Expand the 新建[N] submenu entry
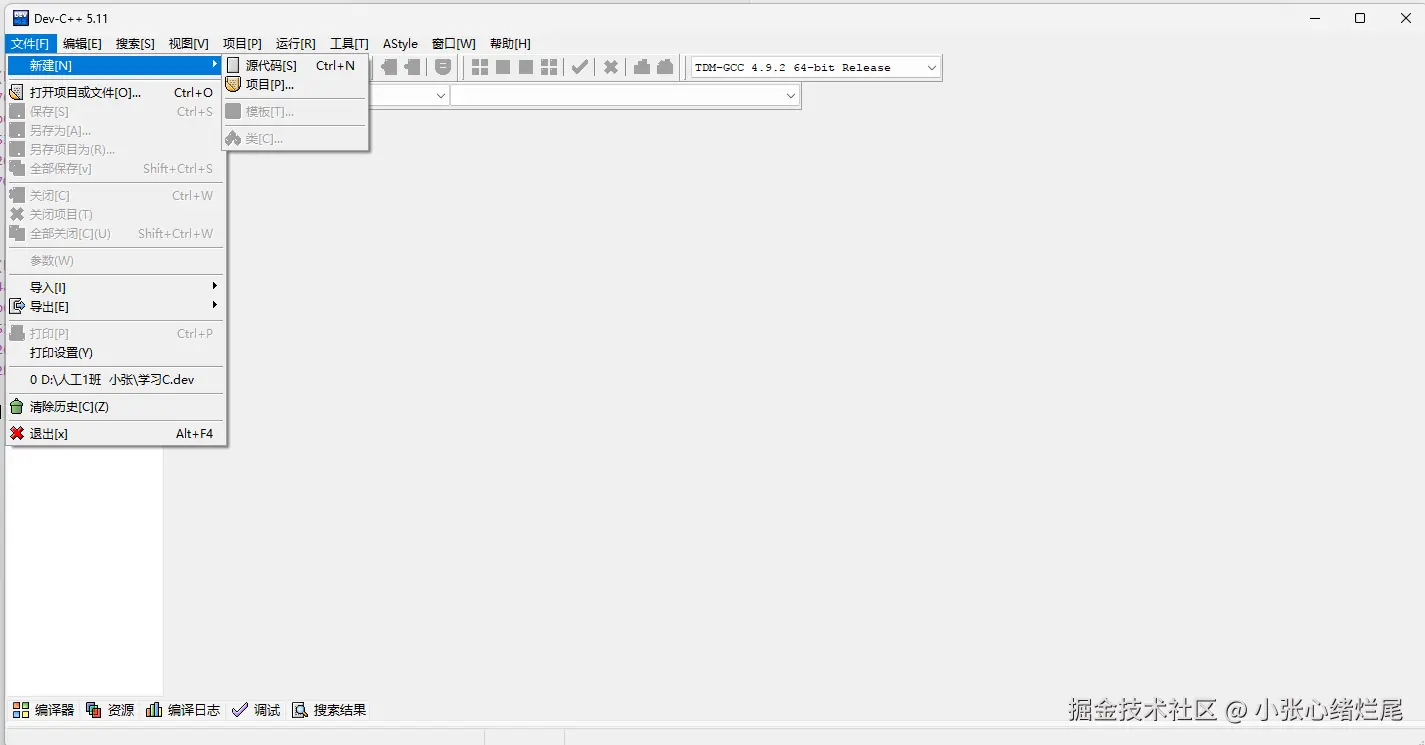 [116, 65]
